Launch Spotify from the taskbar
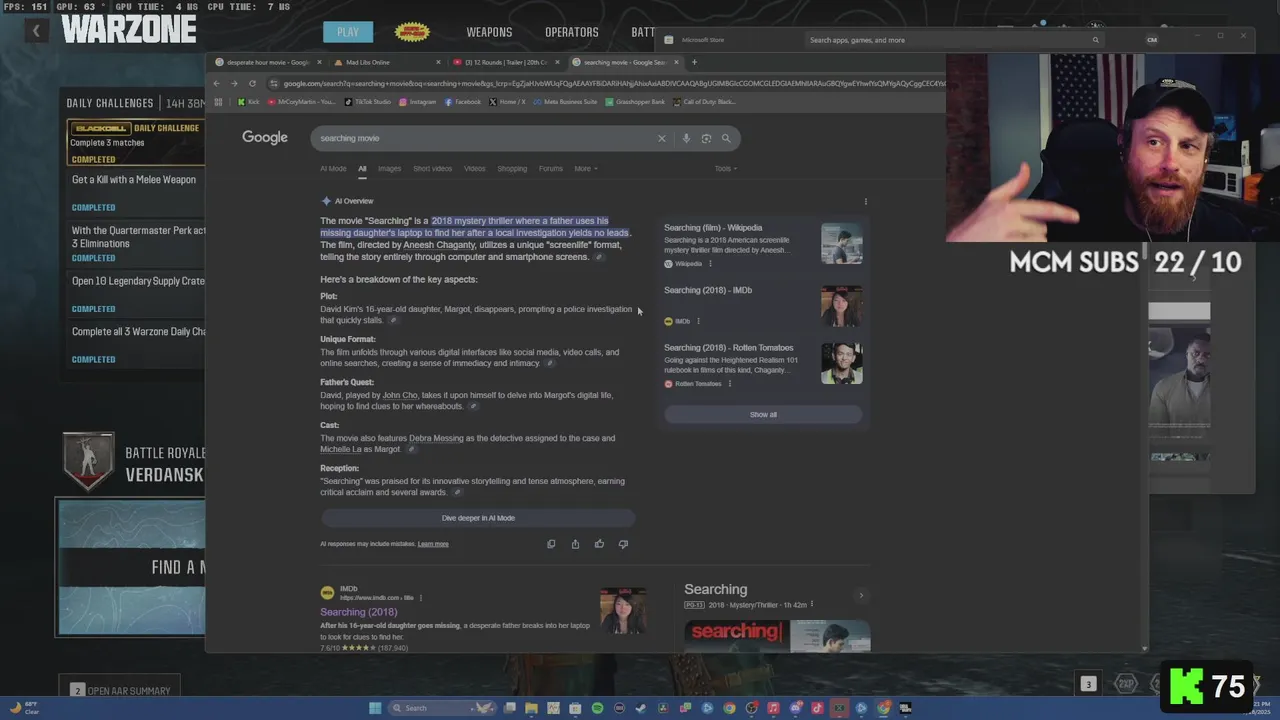 pos(597,708)
